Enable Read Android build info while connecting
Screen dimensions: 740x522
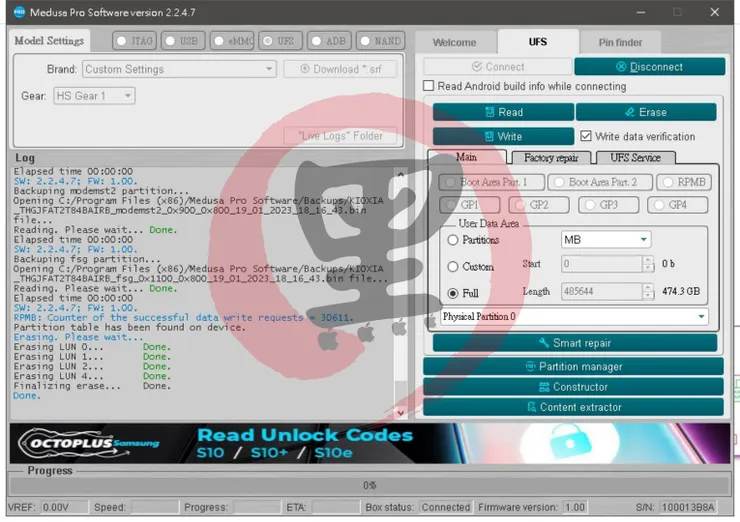pos(429,85)
